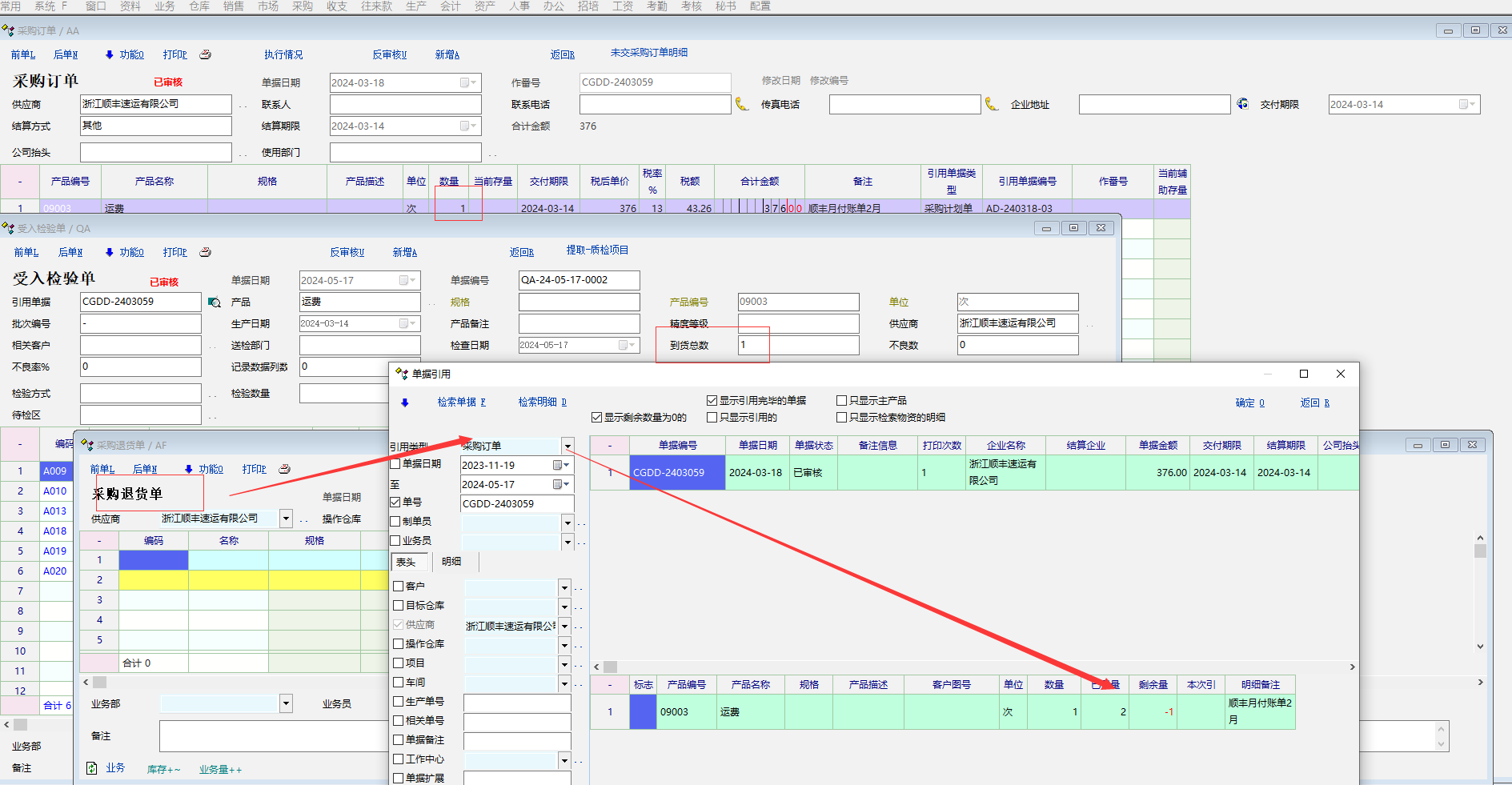Image resolution: width=1512 pixels, height=785 pixels.
Task: Click the phone icon next to 传真电话
Action: [x=992, y=105]
